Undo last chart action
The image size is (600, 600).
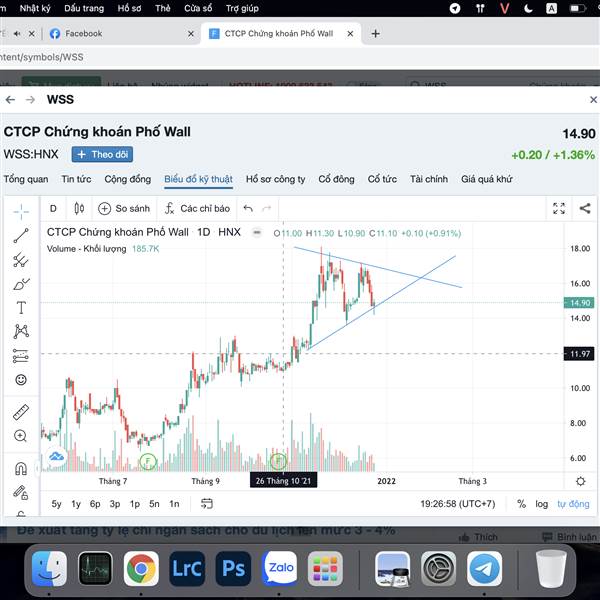(x=248, y=209)
